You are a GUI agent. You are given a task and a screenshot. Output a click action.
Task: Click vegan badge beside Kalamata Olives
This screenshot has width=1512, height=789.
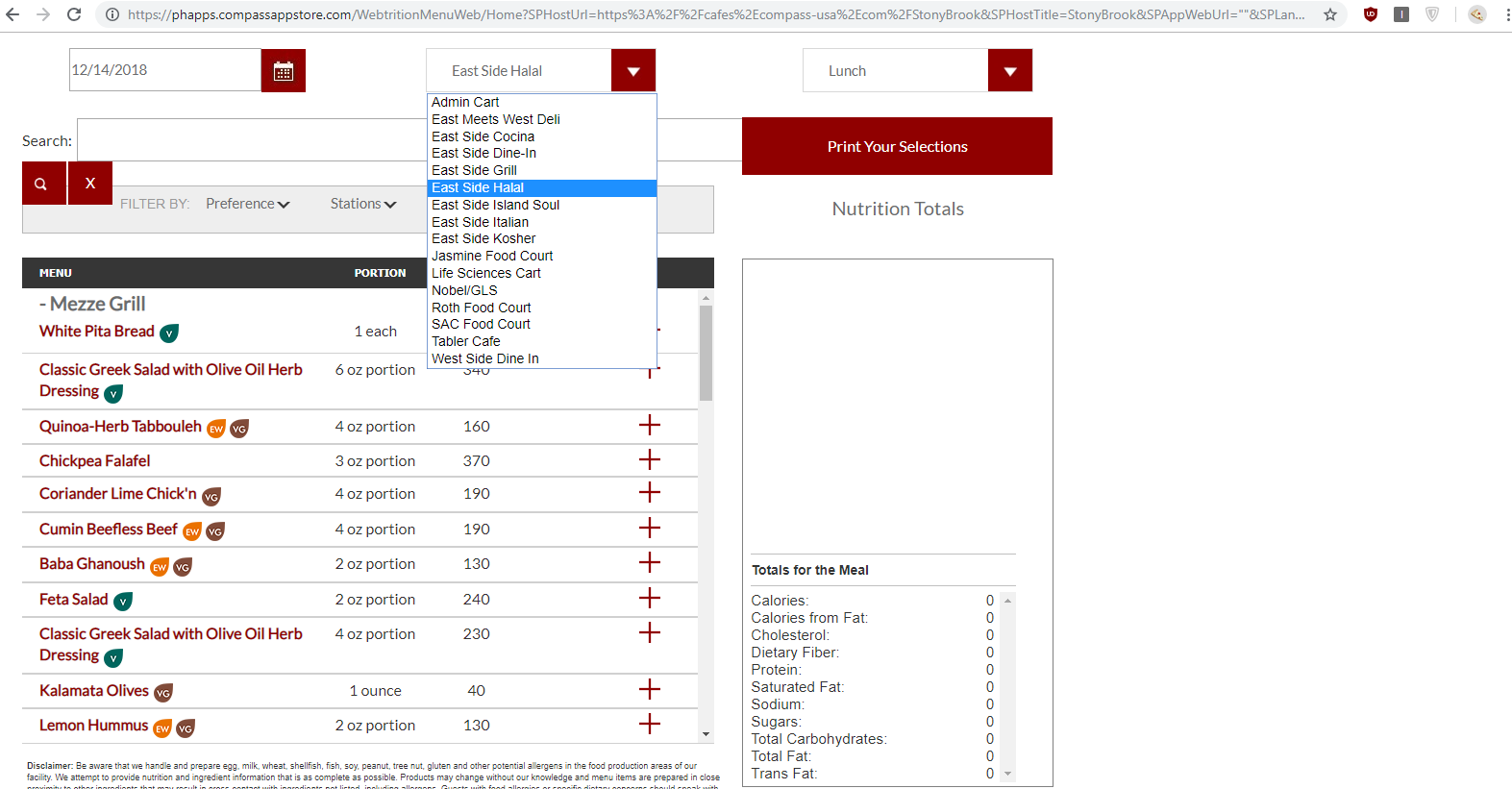[163, 693]
